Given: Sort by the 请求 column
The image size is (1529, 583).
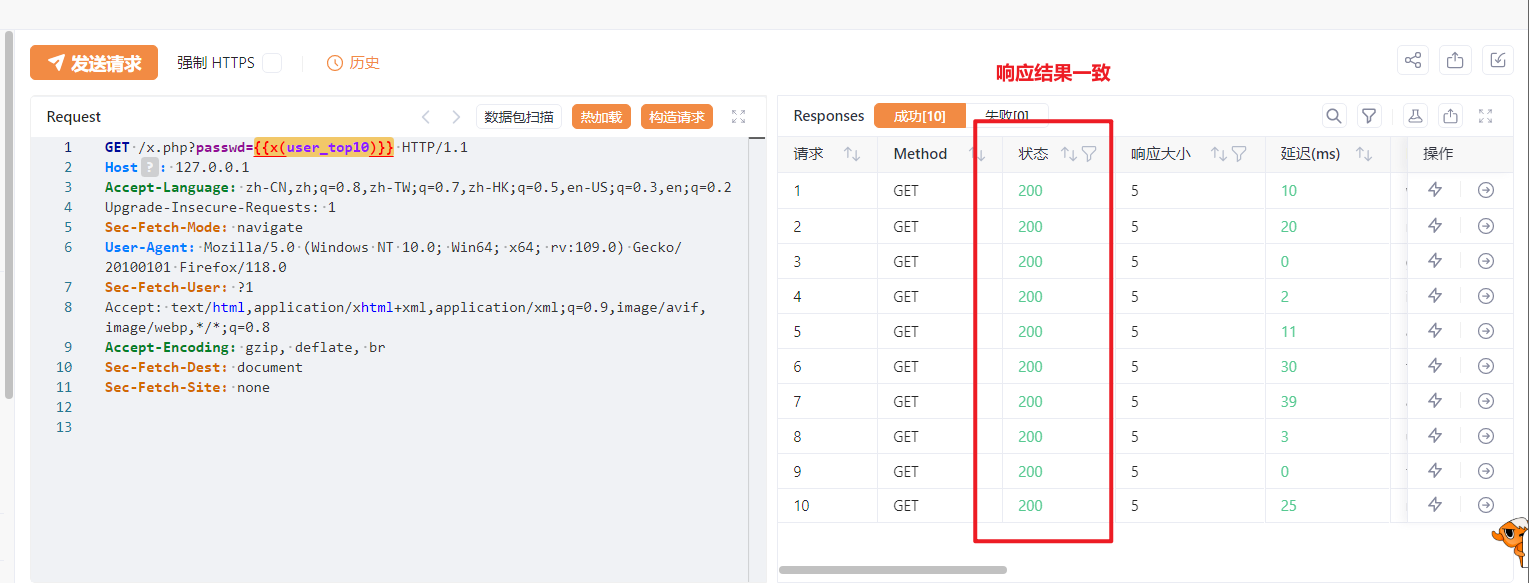Looking at the screenshot, I should (852, 154).
